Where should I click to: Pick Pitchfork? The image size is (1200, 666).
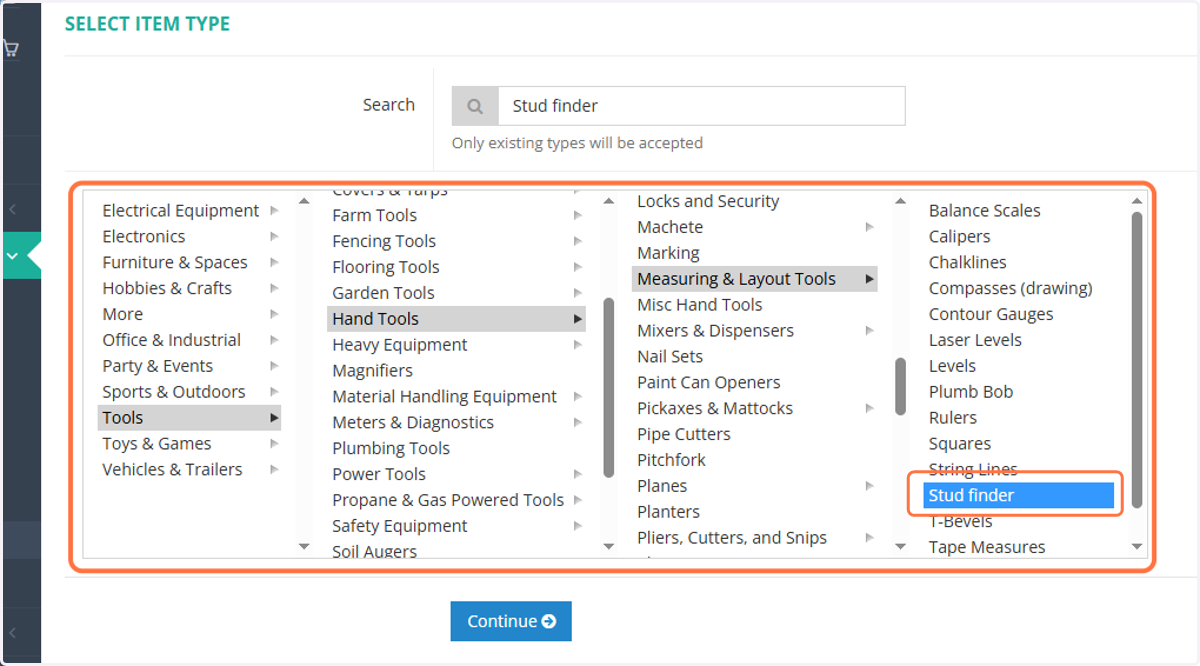[x=671, y=461]
